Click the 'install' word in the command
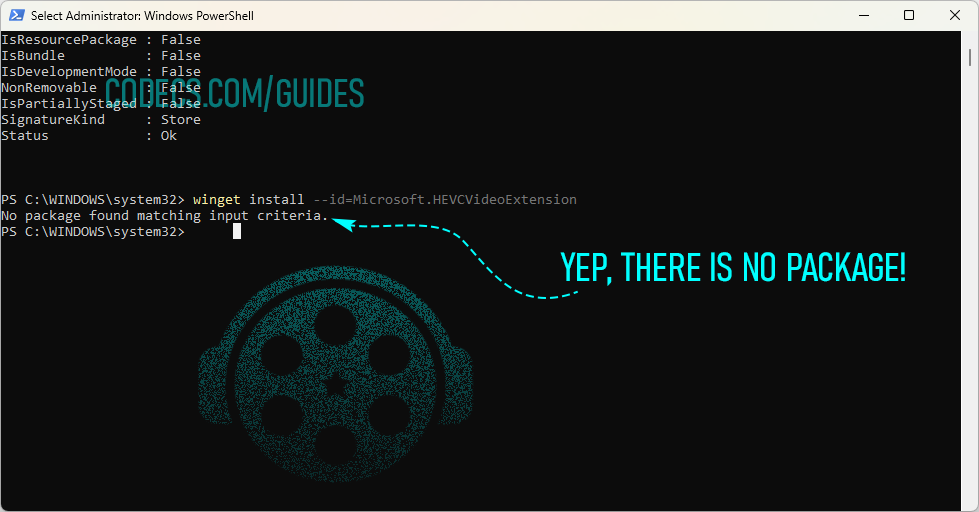979x512 pixels. [x=277, y=200]
